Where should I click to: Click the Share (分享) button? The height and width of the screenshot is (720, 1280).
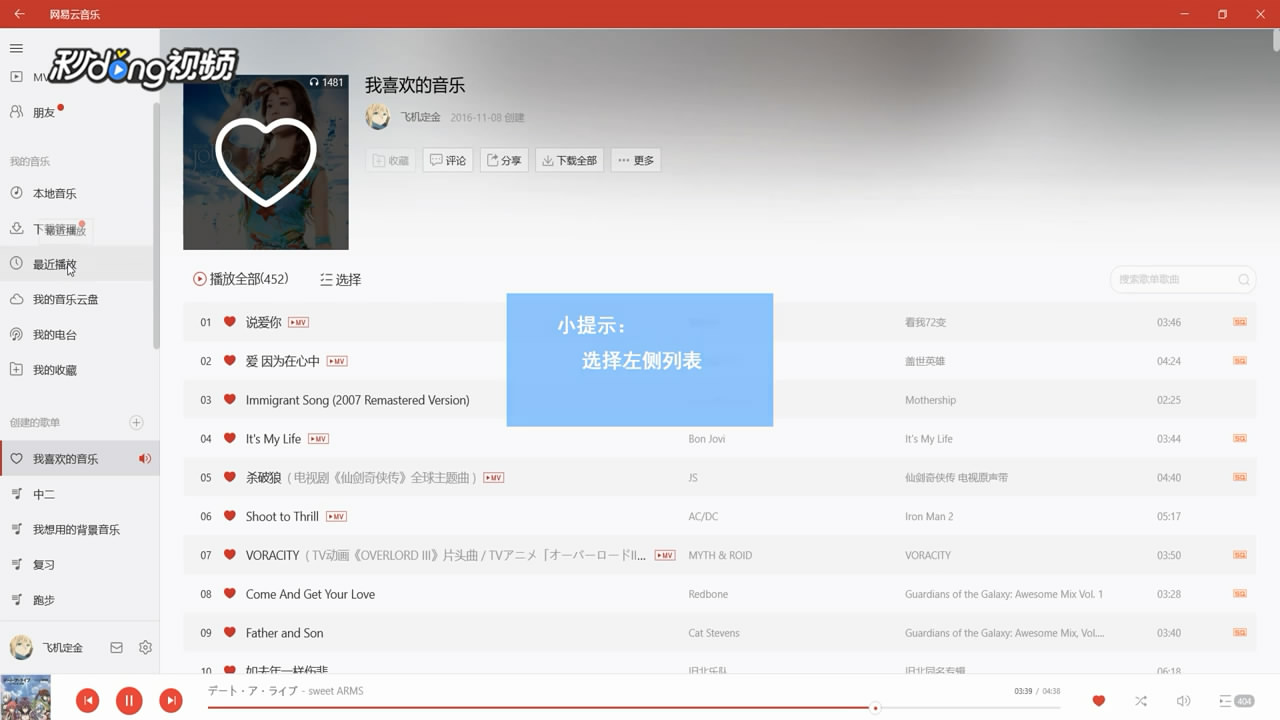[504, 160]
